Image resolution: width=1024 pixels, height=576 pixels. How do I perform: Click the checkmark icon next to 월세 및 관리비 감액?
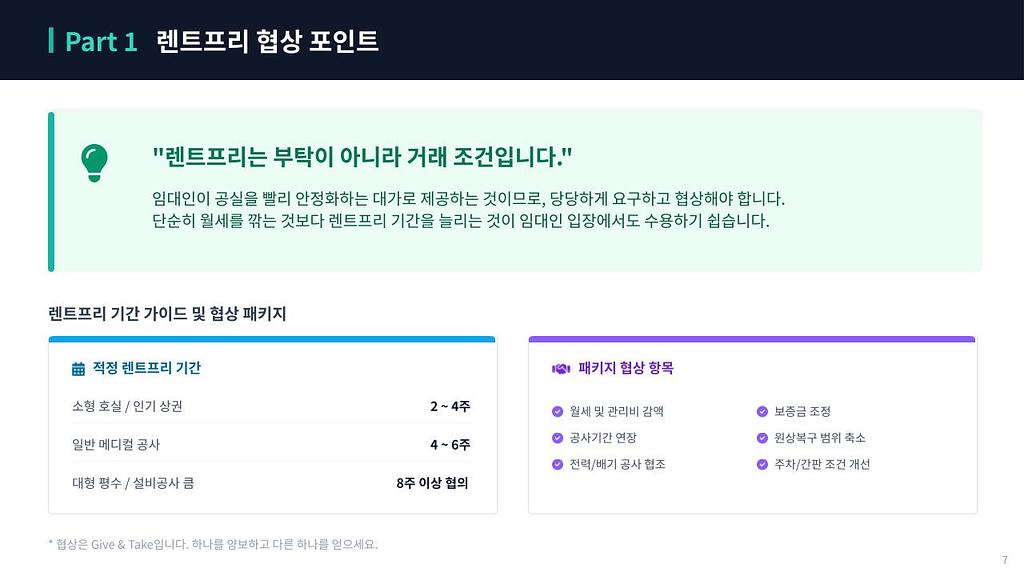pyautogui.click(x=558, y=411)
